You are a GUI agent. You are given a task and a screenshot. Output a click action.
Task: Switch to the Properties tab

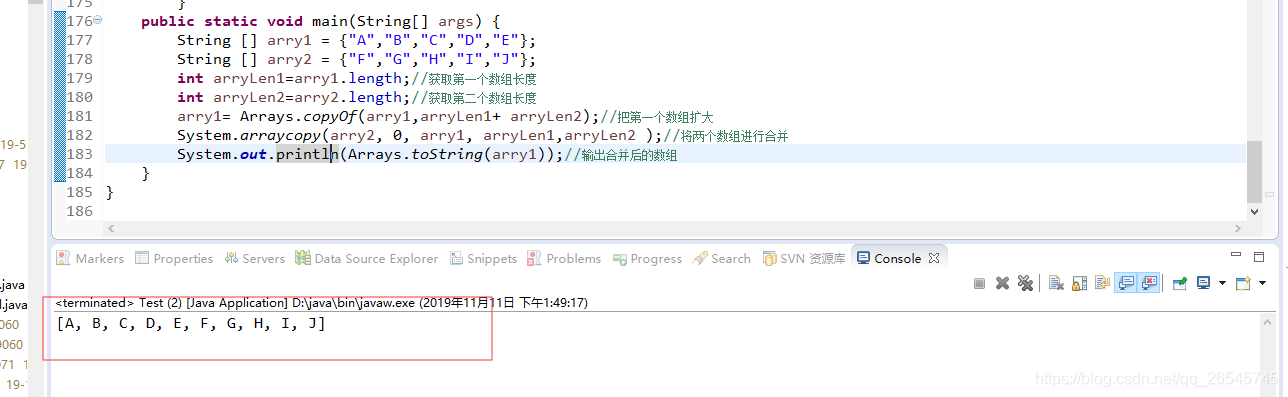[174, 258]
